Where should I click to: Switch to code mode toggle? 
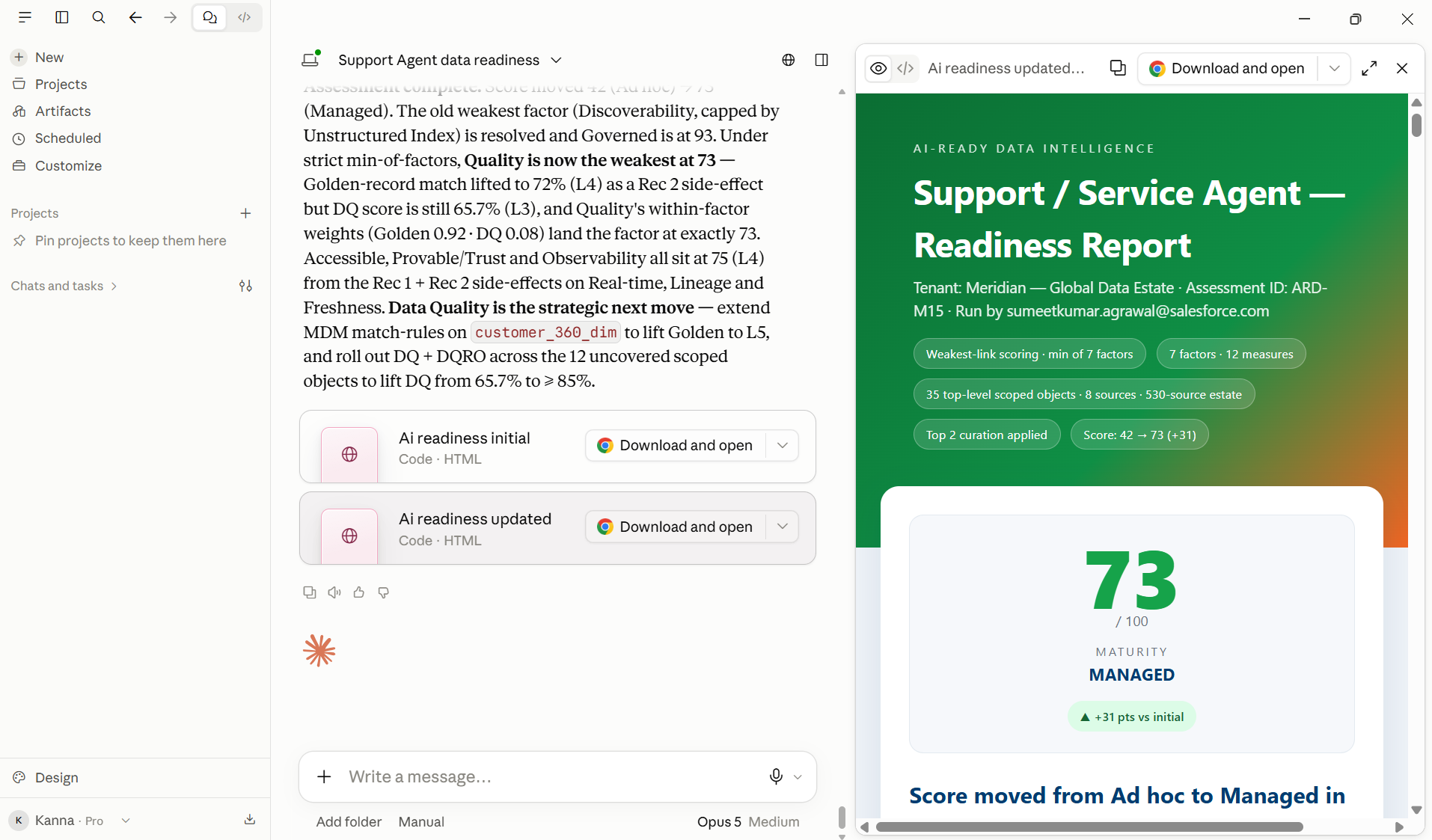pos(245,17)
